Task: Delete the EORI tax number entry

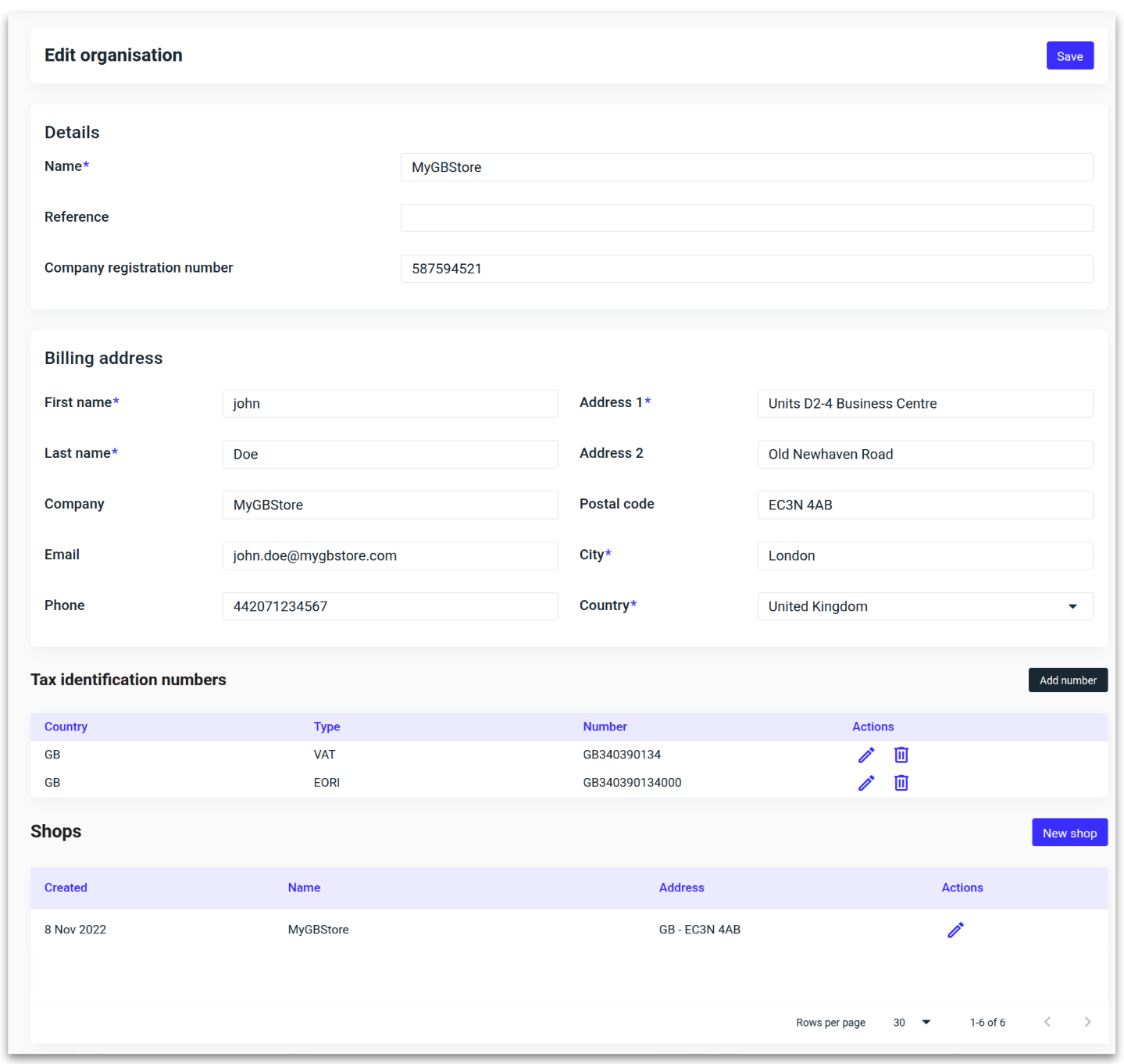Action: click(x=901, y=783)
